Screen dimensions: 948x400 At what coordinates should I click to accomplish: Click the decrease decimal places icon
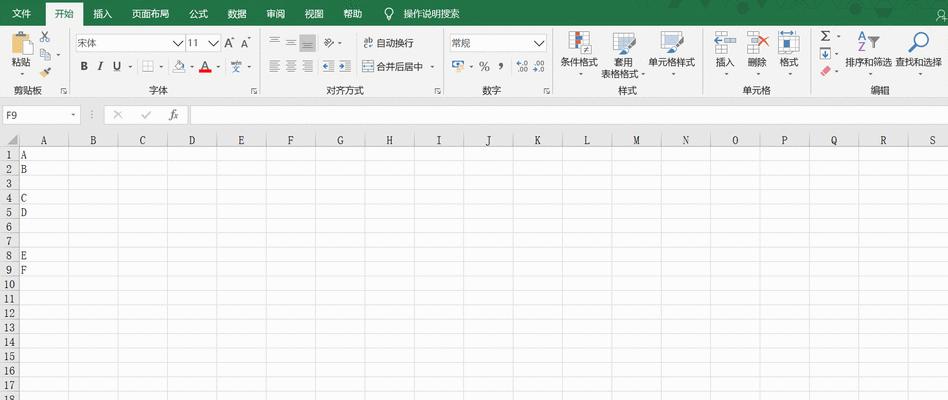(539, 66)
